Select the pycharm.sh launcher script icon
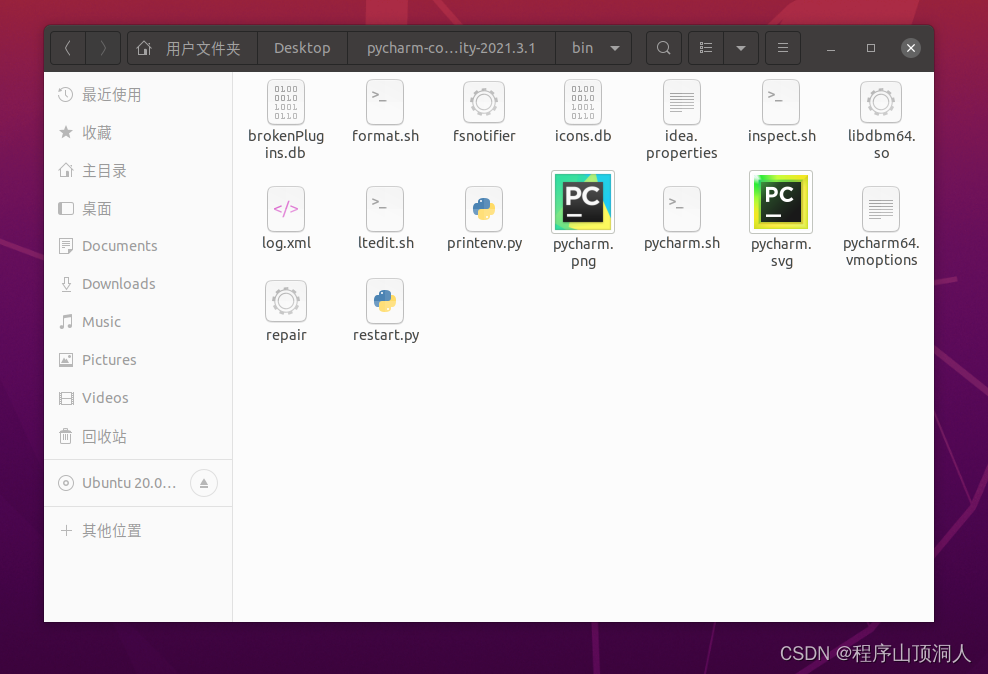The image size is (988, 674). click(x=682, y=208)
